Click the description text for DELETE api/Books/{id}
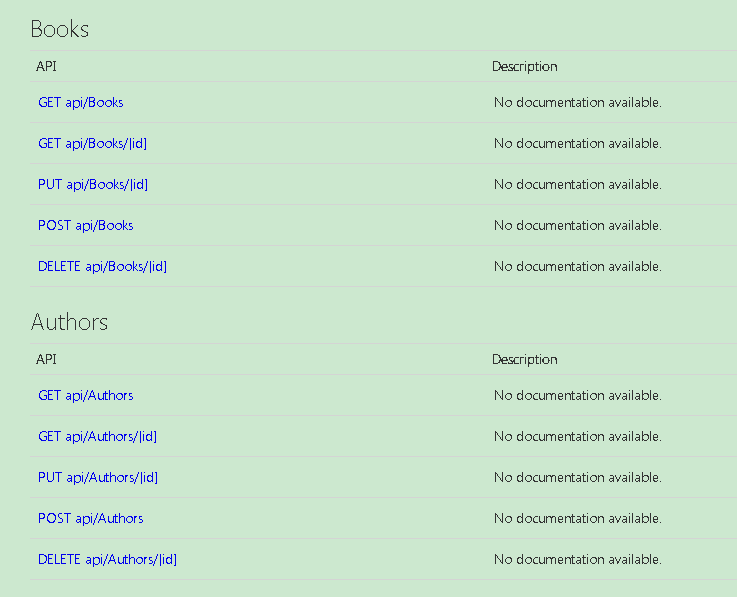 (x=578, y=266)
